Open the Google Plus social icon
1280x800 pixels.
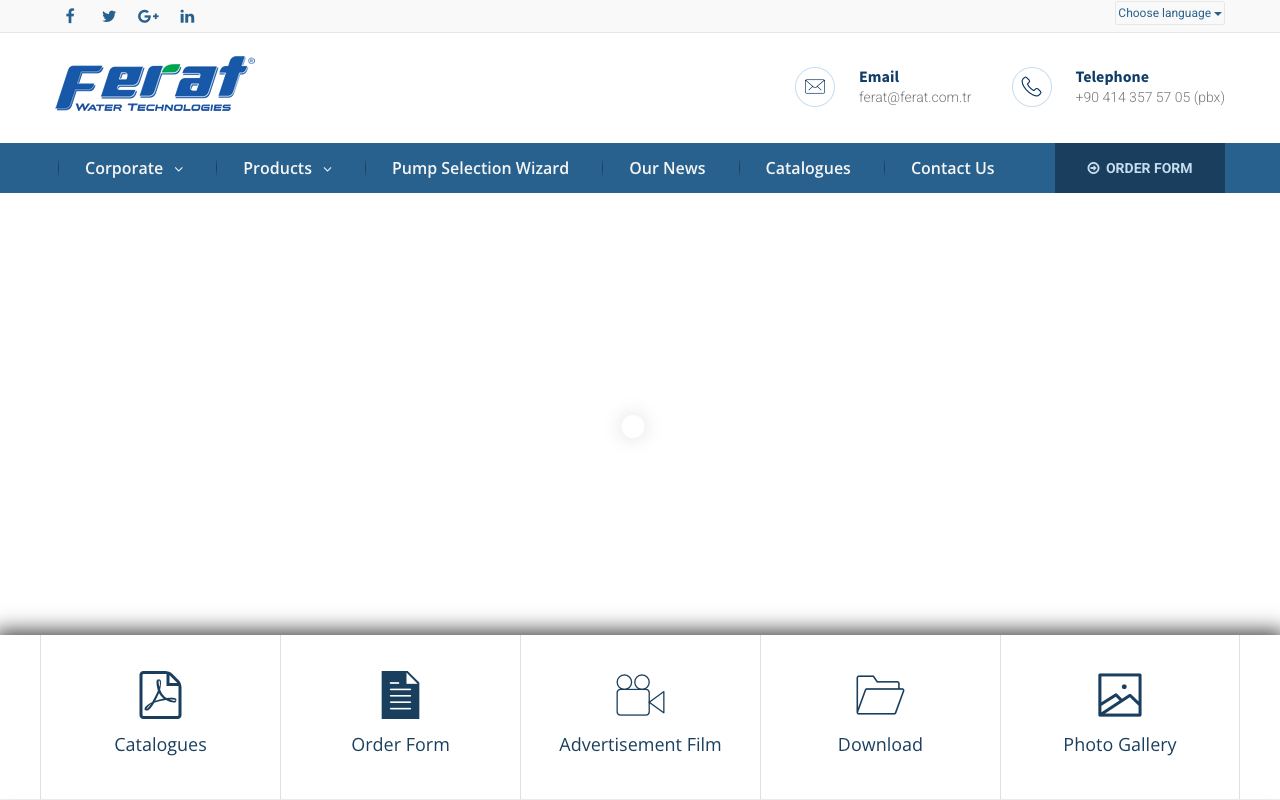[148, 16]
